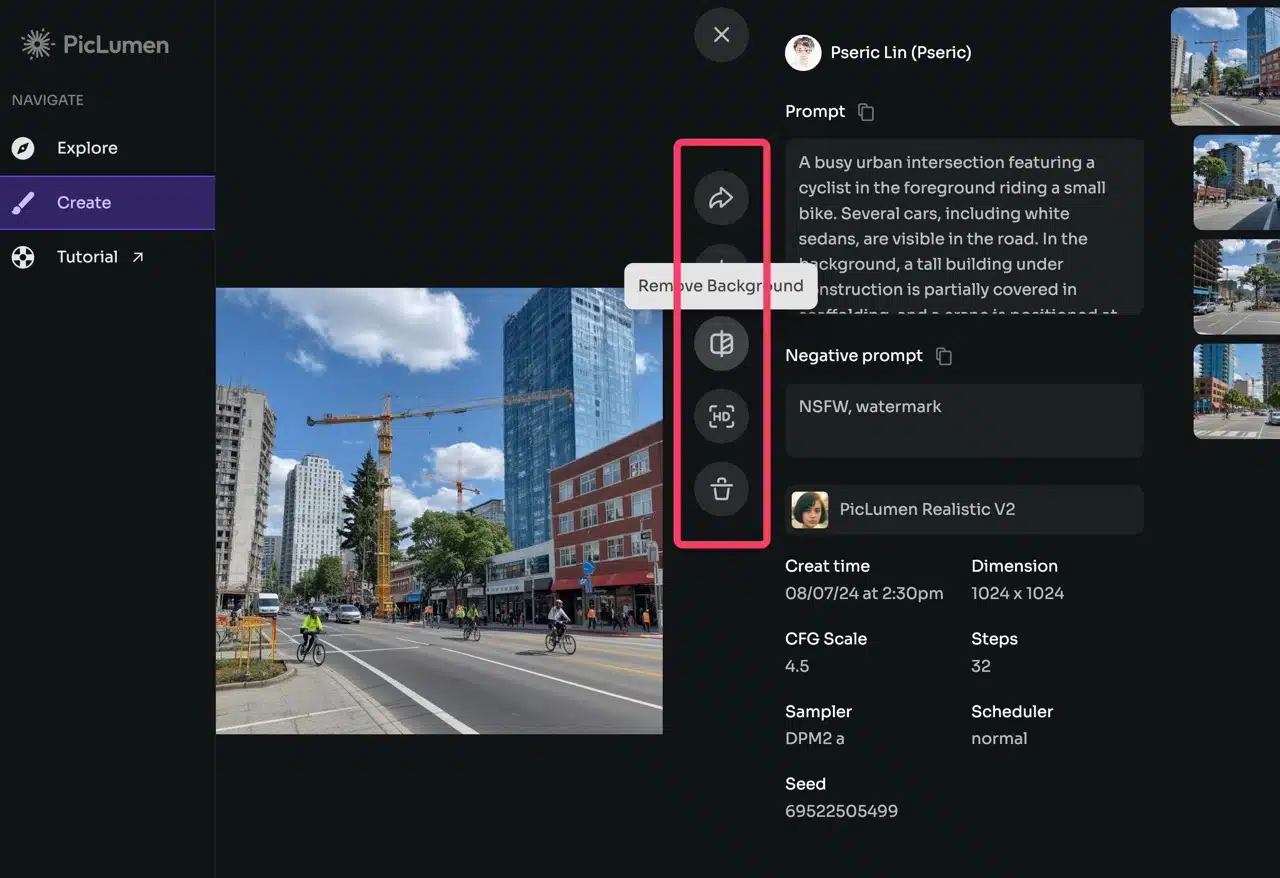Copy the negative prompt text icon

point(943,356)
